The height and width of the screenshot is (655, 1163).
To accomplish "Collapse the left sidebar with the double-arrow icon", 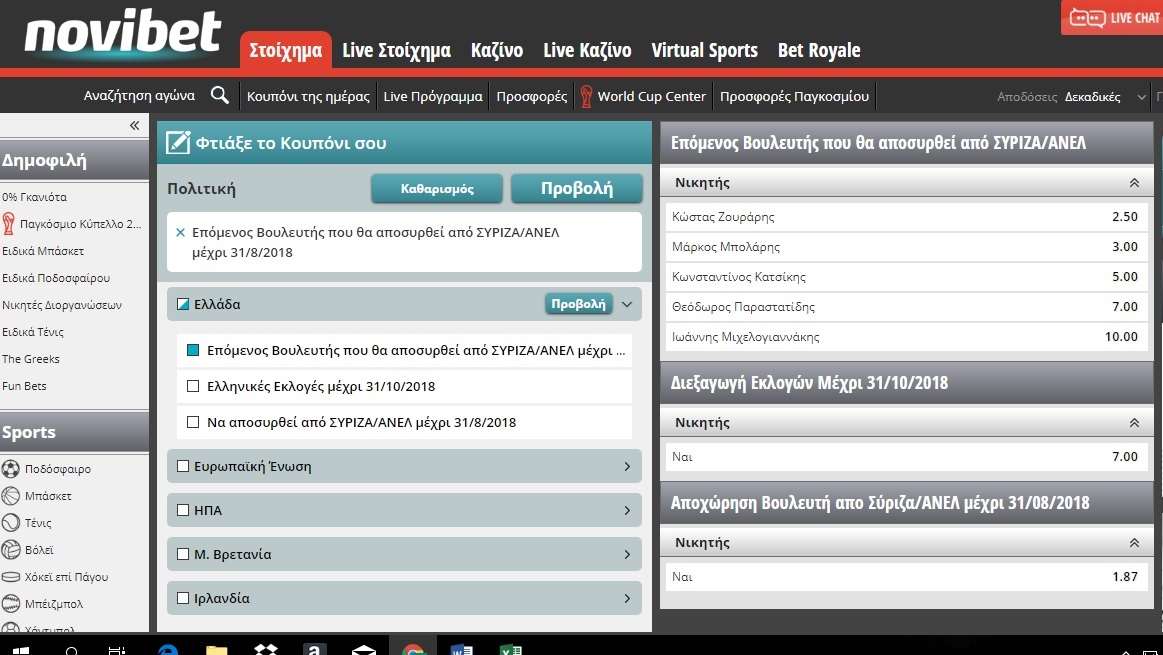I will click(x=134, y=125).
